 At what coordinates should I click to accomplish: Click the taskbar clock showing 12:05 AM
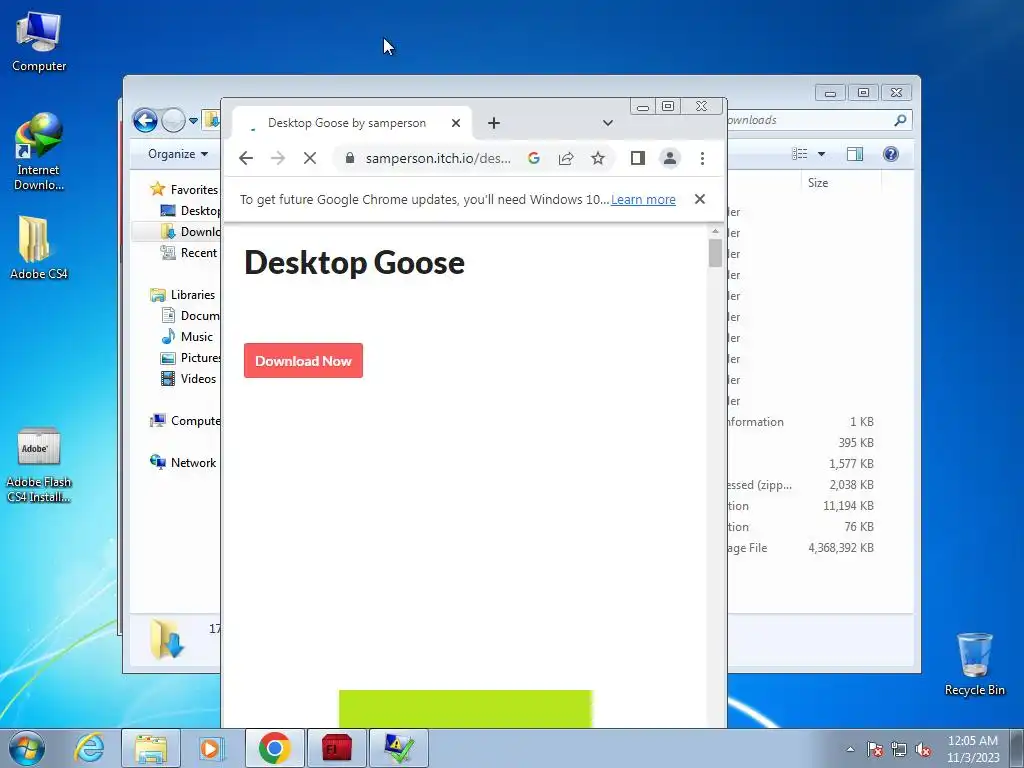click(x=973, y=749)
